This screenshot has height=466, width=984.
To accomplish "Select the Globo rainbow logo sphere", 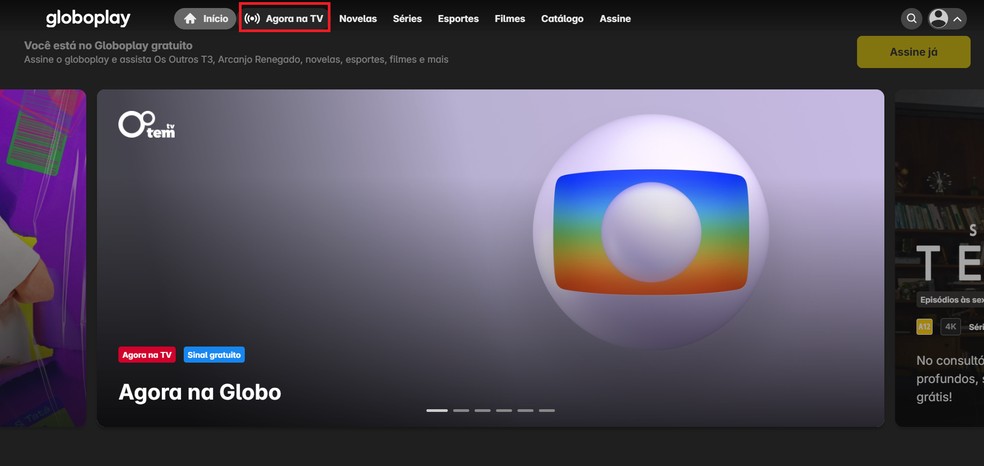I will coord(651,232).
